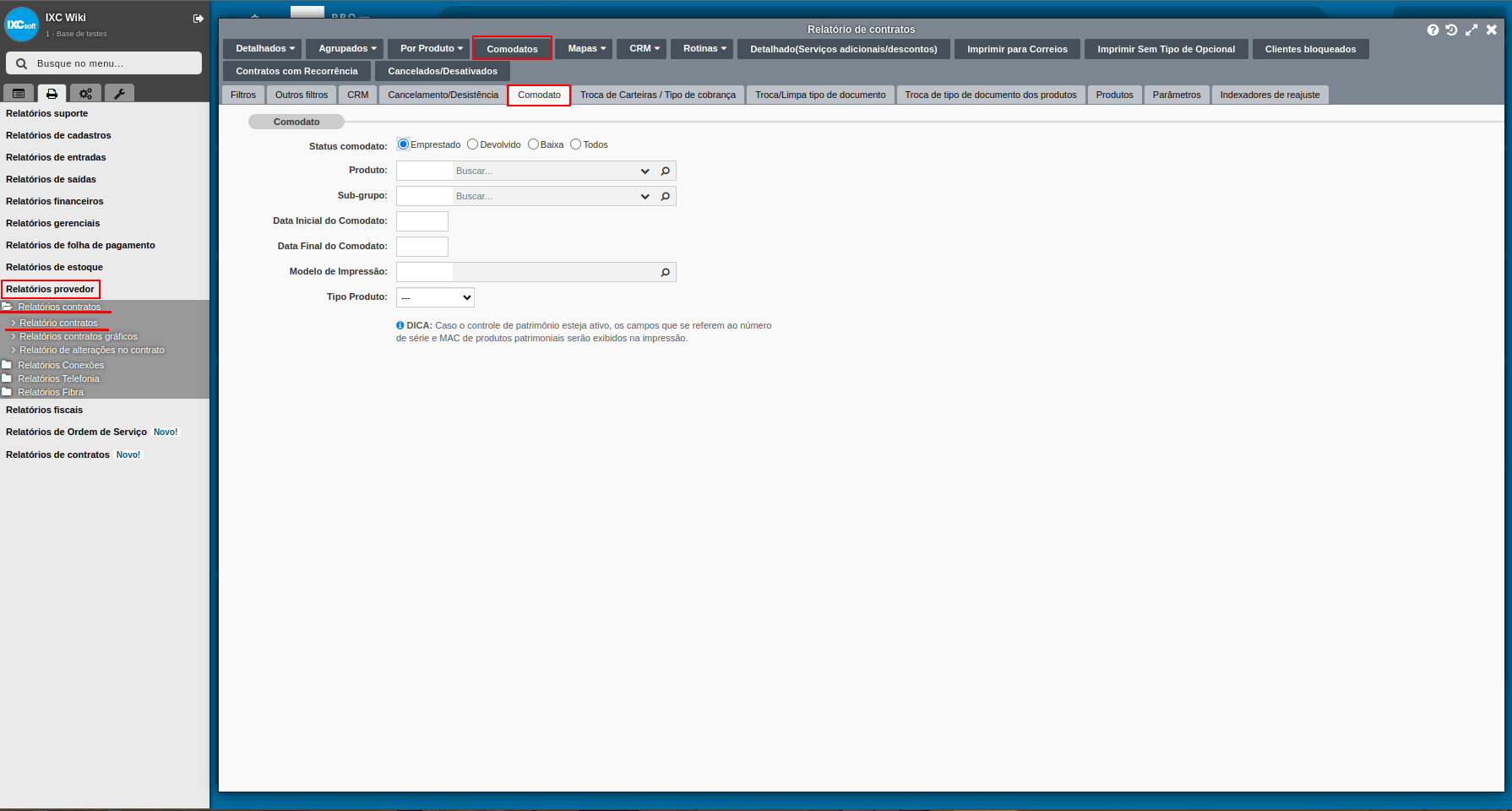Screen dimensions: 1512x811
Task: Select the Todos status radio button
Action: (575, 144)
